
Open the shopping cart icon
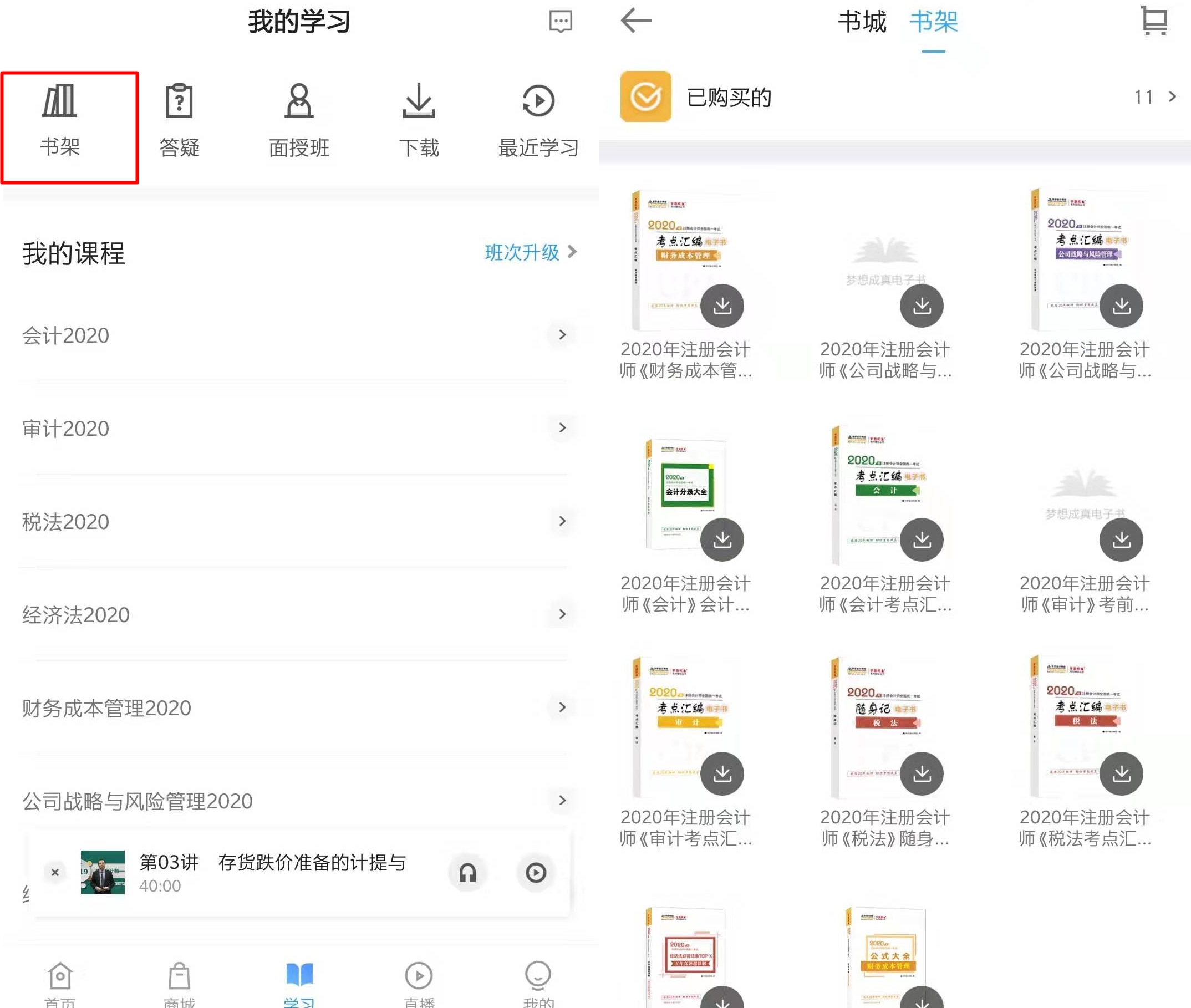[1154, 21]
